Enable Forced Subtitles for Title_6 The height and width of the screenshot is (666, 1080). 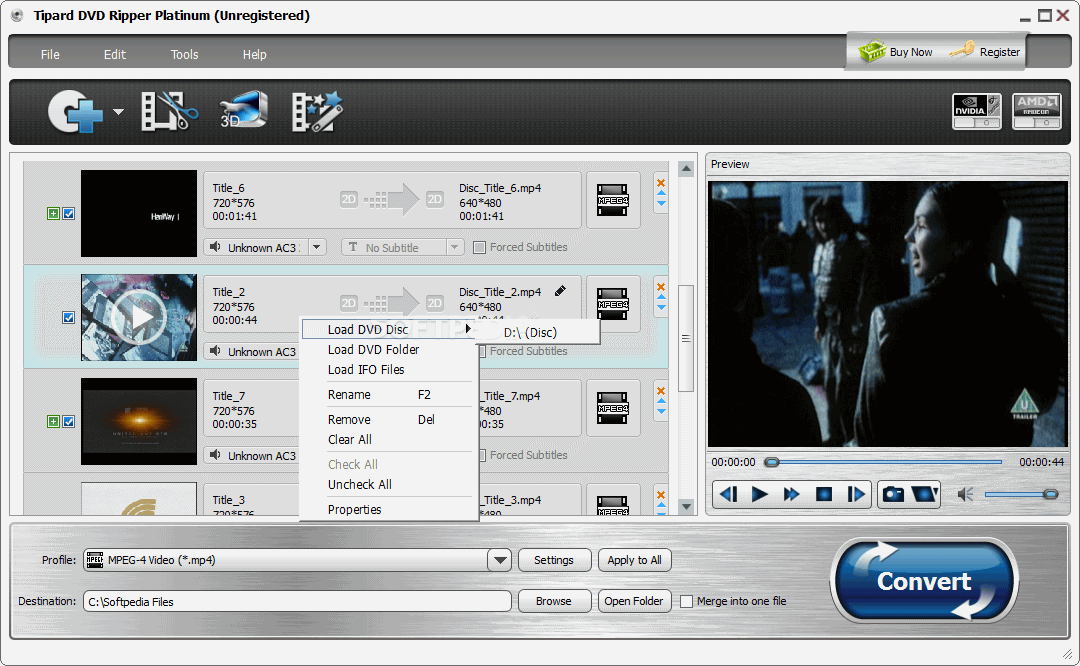tap(479, 247)
